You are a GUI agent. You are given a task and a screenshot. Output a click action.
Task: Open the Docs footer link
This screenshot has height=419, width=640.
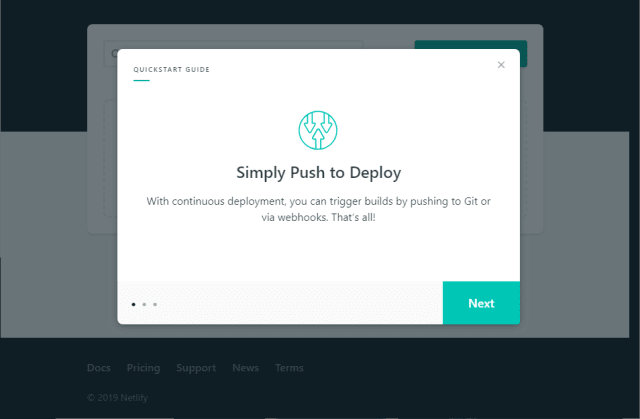point(99,368)
